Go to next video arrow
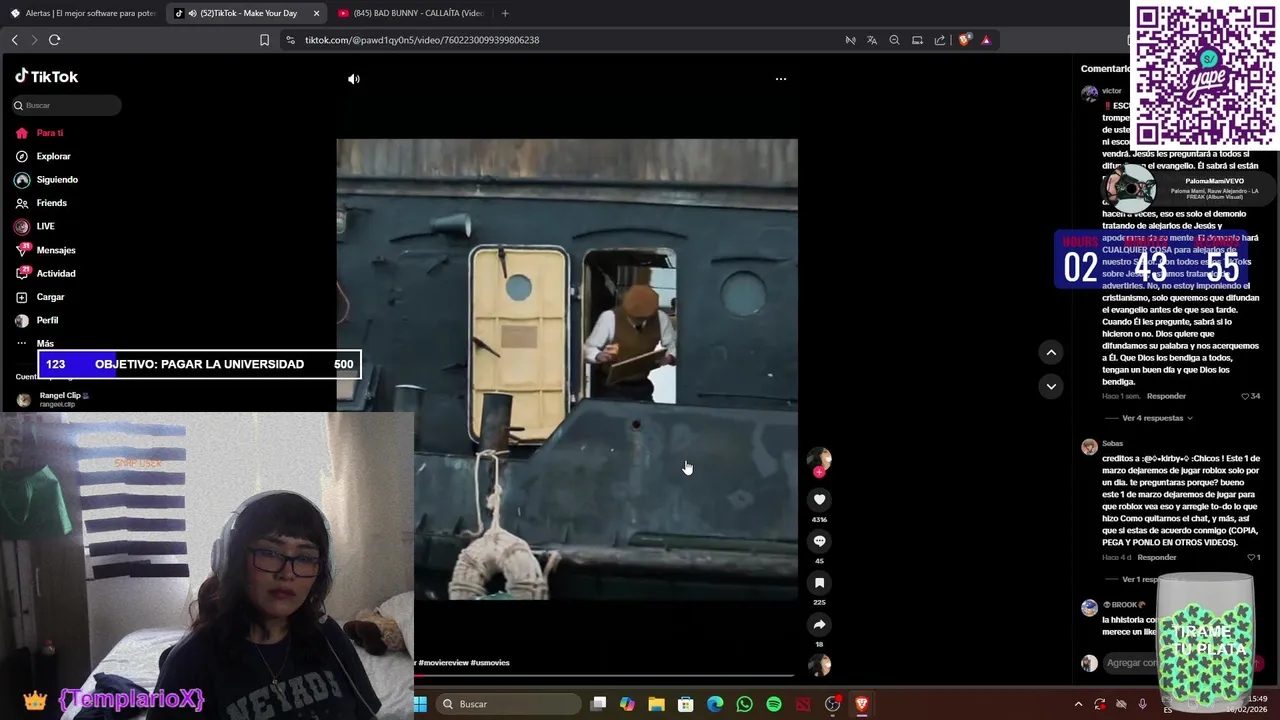The height and width of the screenshot is (720, 1280). (1051, 386)
